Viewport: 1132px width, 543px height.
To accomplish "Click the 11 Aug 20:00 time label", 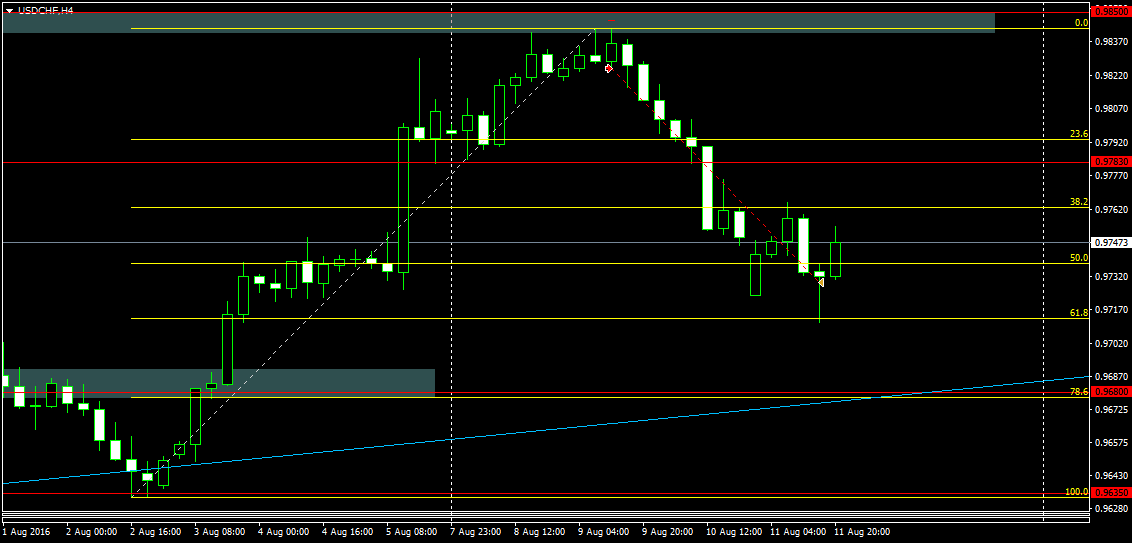I will (861, 531).
